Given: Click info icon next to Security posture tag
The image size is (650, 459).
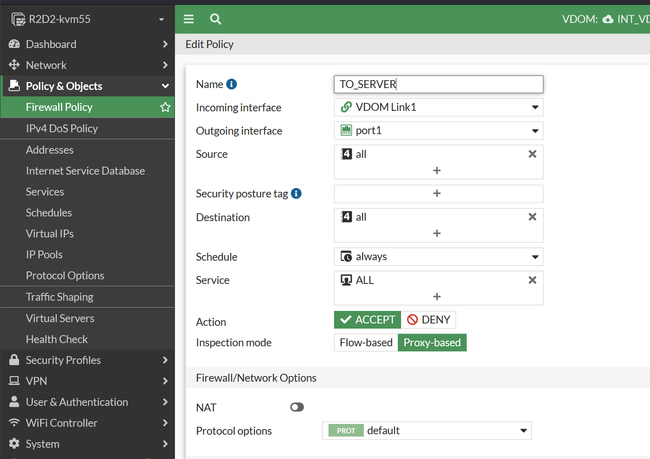Looking at the screenshot, I should (296, 194).
